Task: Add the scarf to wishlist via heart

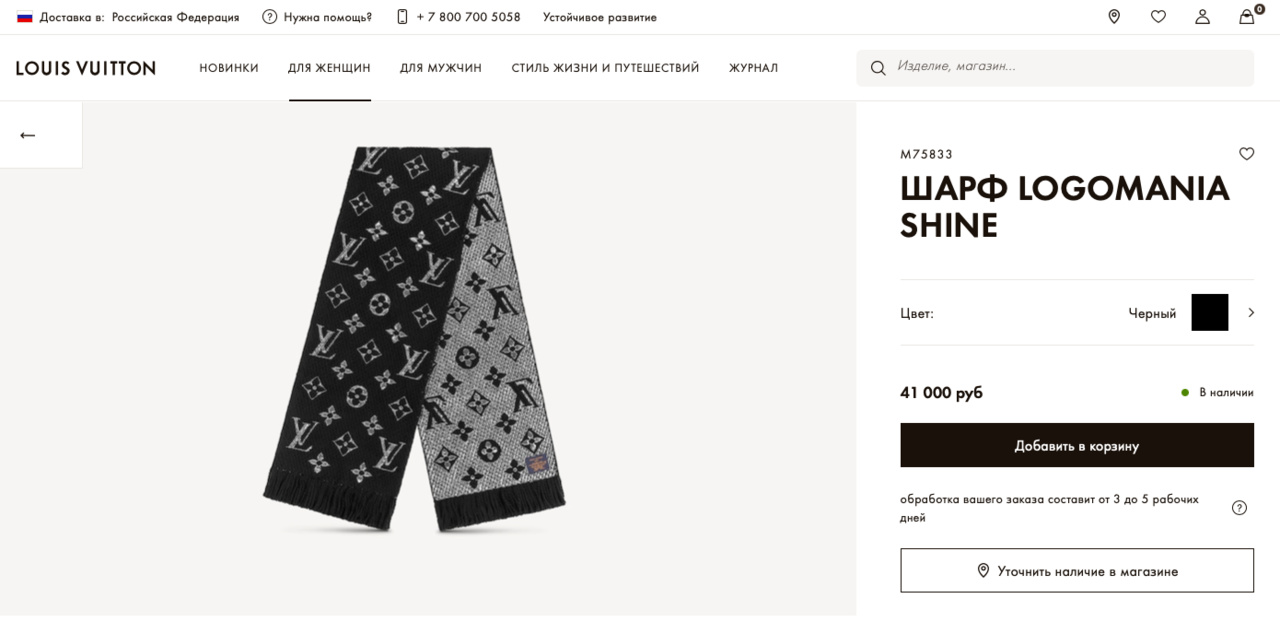Action: pyautogui.click(x=1246, y=154)
